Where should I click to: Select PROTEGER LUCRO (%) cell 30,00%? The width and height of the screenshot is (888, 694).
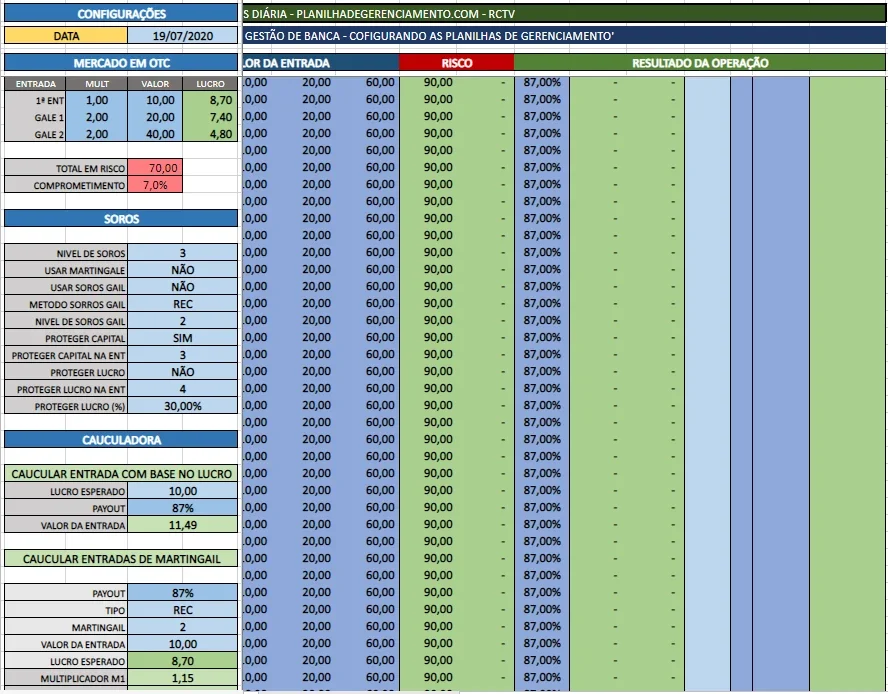(182, 406)
